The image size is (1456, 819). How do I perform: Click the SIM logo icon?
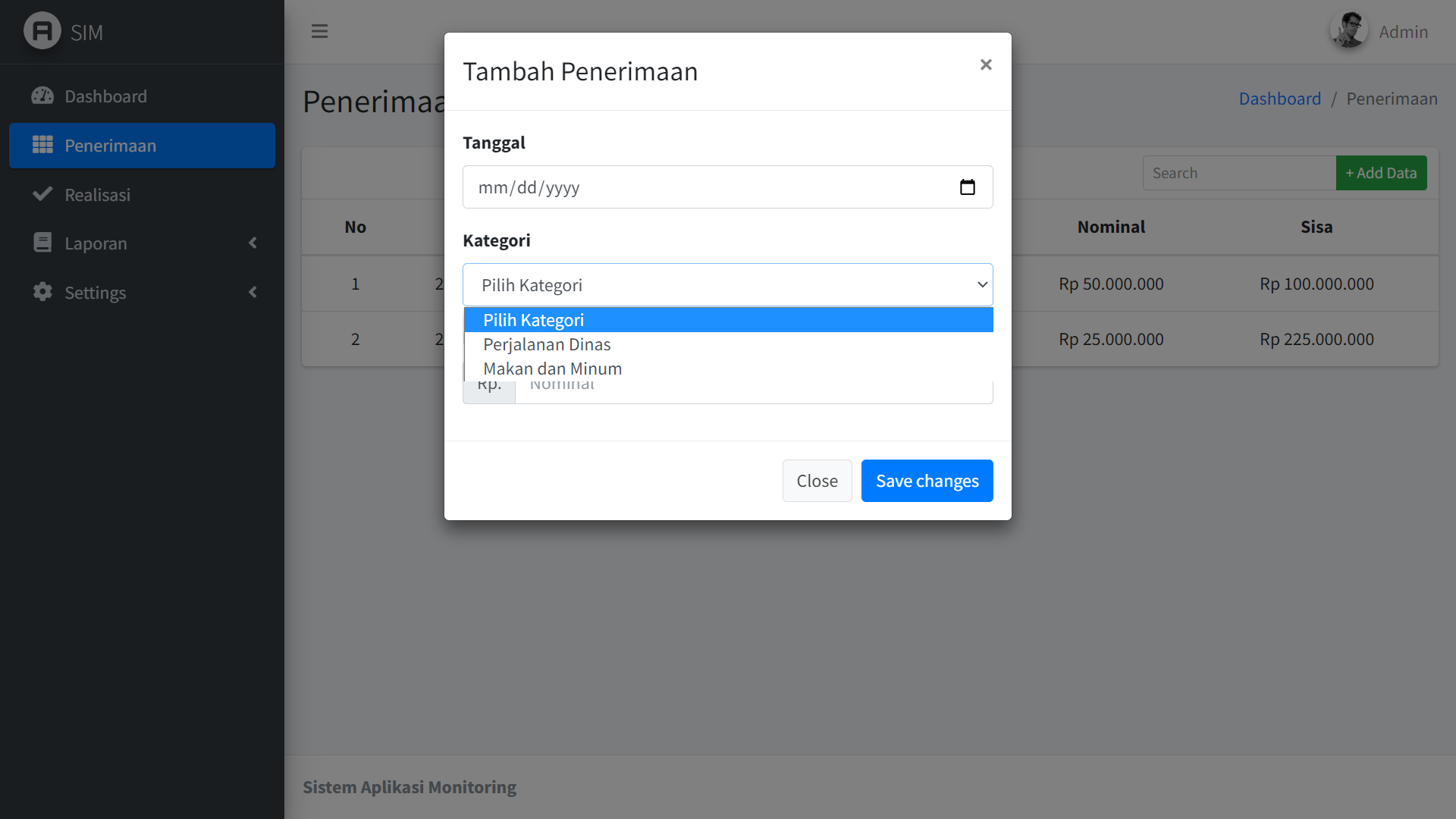42,31
